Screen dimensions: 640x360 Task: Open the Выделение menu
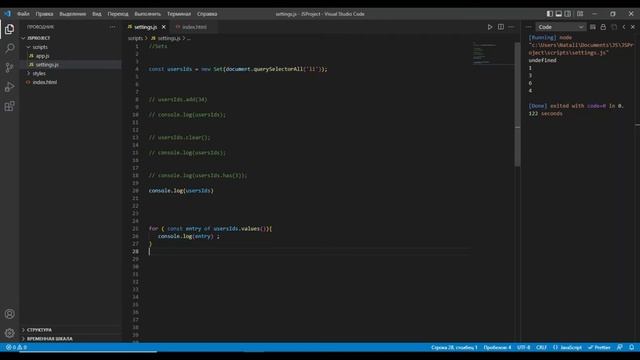pos(73,13)
